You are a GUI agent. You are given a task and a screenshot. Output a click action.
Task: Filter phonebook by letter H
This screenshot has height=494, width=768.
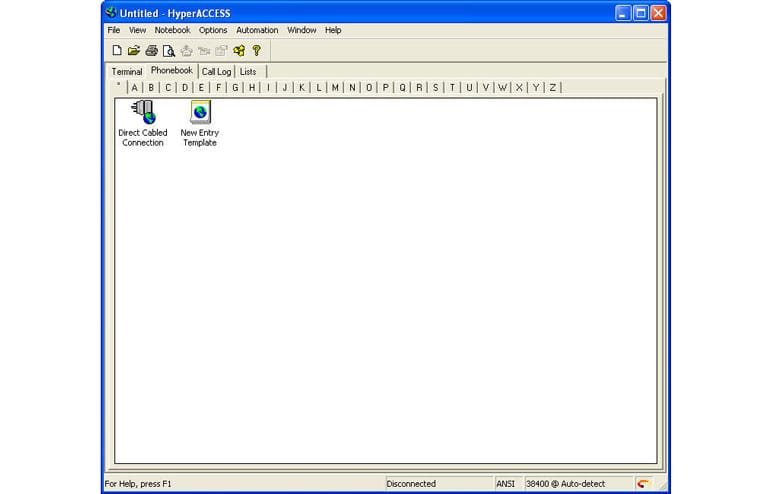click(252, 88)
